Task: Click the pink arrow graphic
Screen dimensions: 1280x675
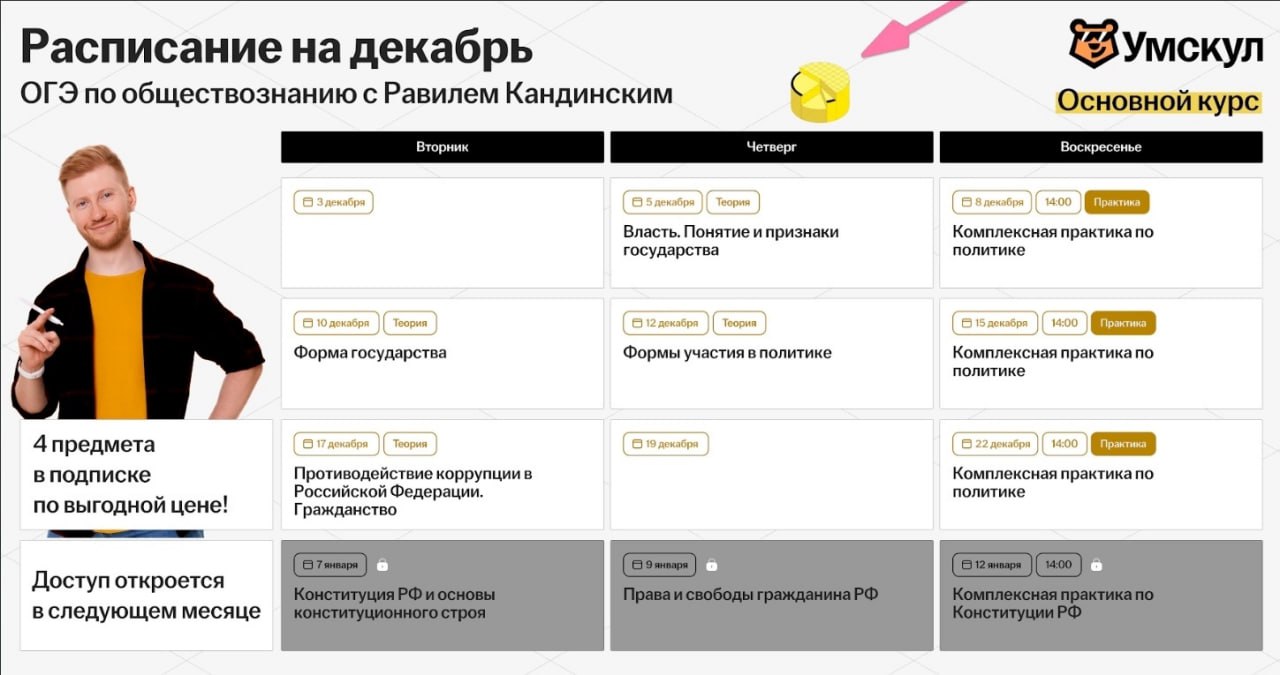Action: click(x=905, y=28)
